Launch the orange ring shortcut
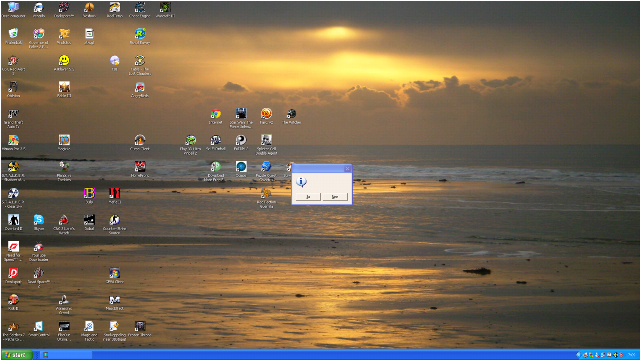This screenshot has width=640, height=360. tap(266, 114)
